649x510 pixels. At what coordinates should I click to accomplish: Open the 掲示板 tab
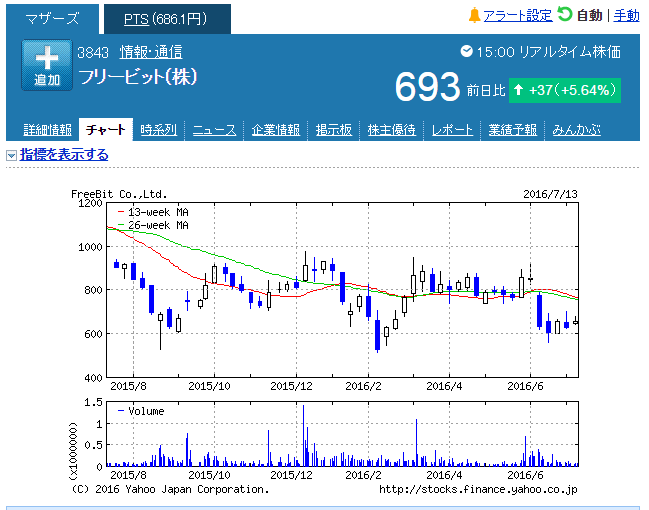tap(334, 130)
